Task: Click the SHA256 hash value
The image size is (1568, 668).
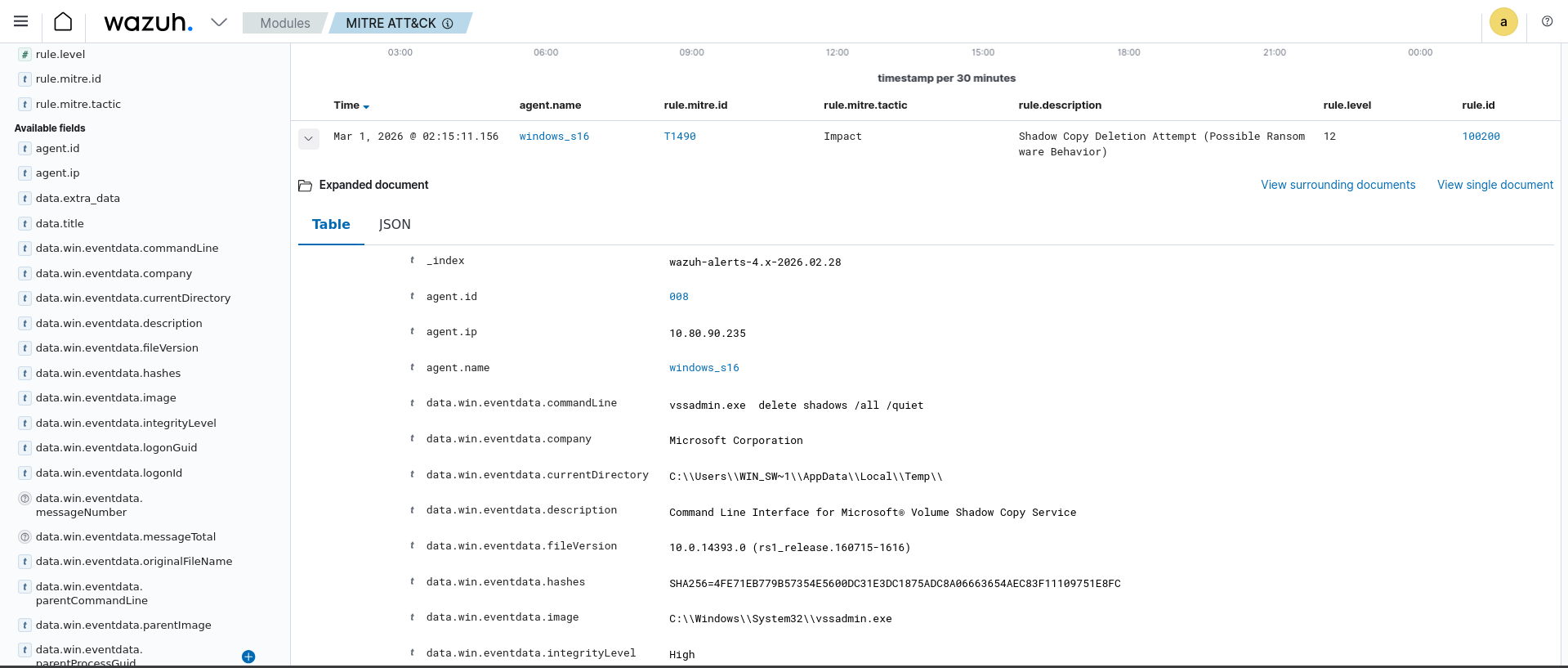Action: pyautogui.click(x=895, y=584)
